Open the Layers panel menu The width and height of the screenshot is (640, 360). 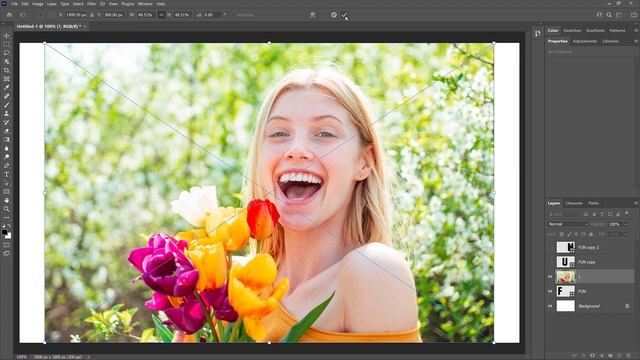(x=636, y=203)
